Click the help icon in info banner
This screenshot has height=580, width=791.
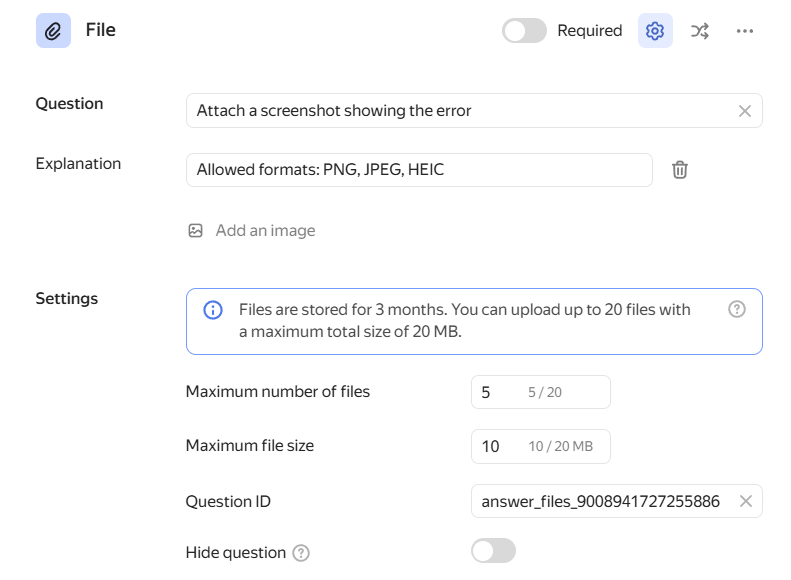(x=737, y=310)
